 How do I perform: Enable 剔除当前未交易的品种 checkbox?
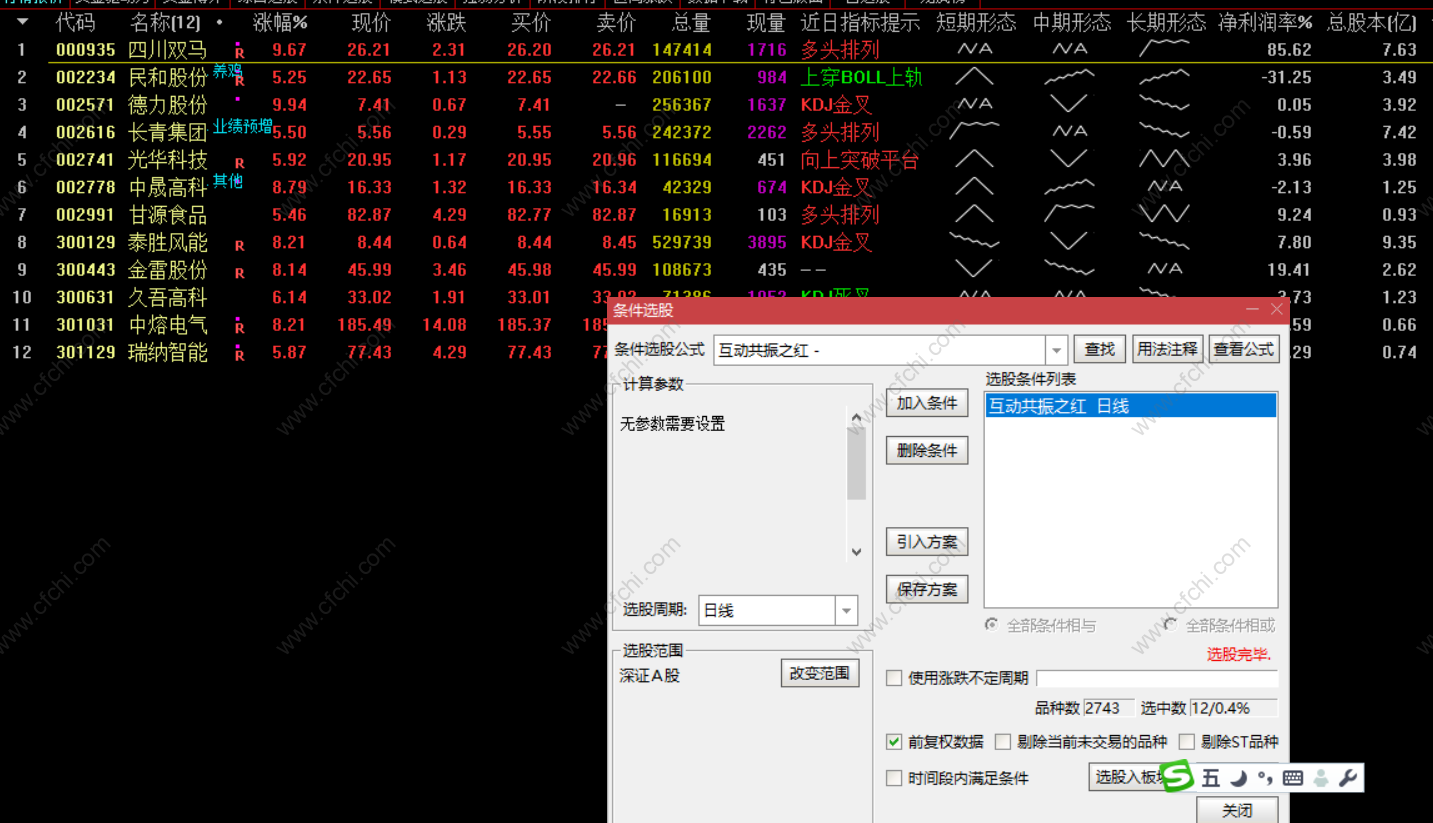(1003, 742)
